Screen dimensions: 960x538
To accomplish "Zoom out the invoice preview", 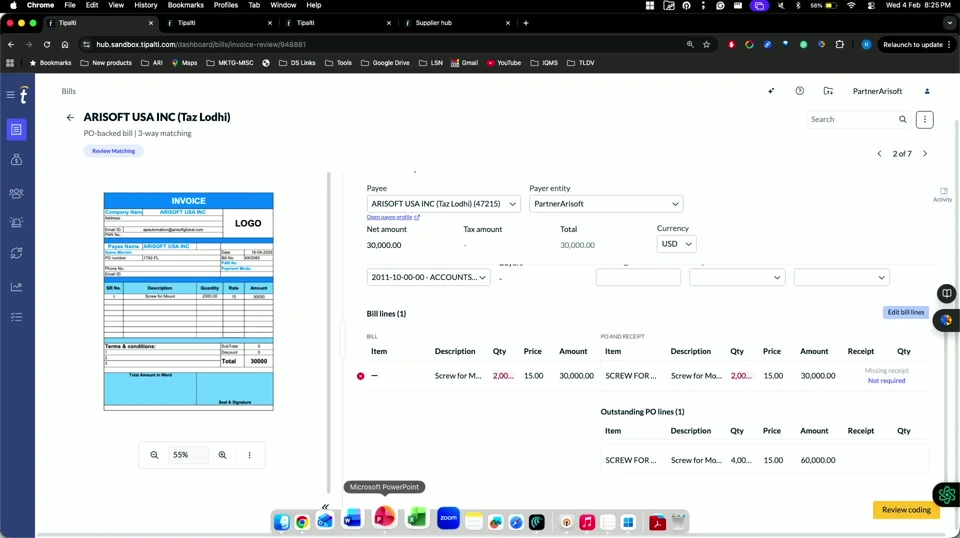I will [154, 455].
